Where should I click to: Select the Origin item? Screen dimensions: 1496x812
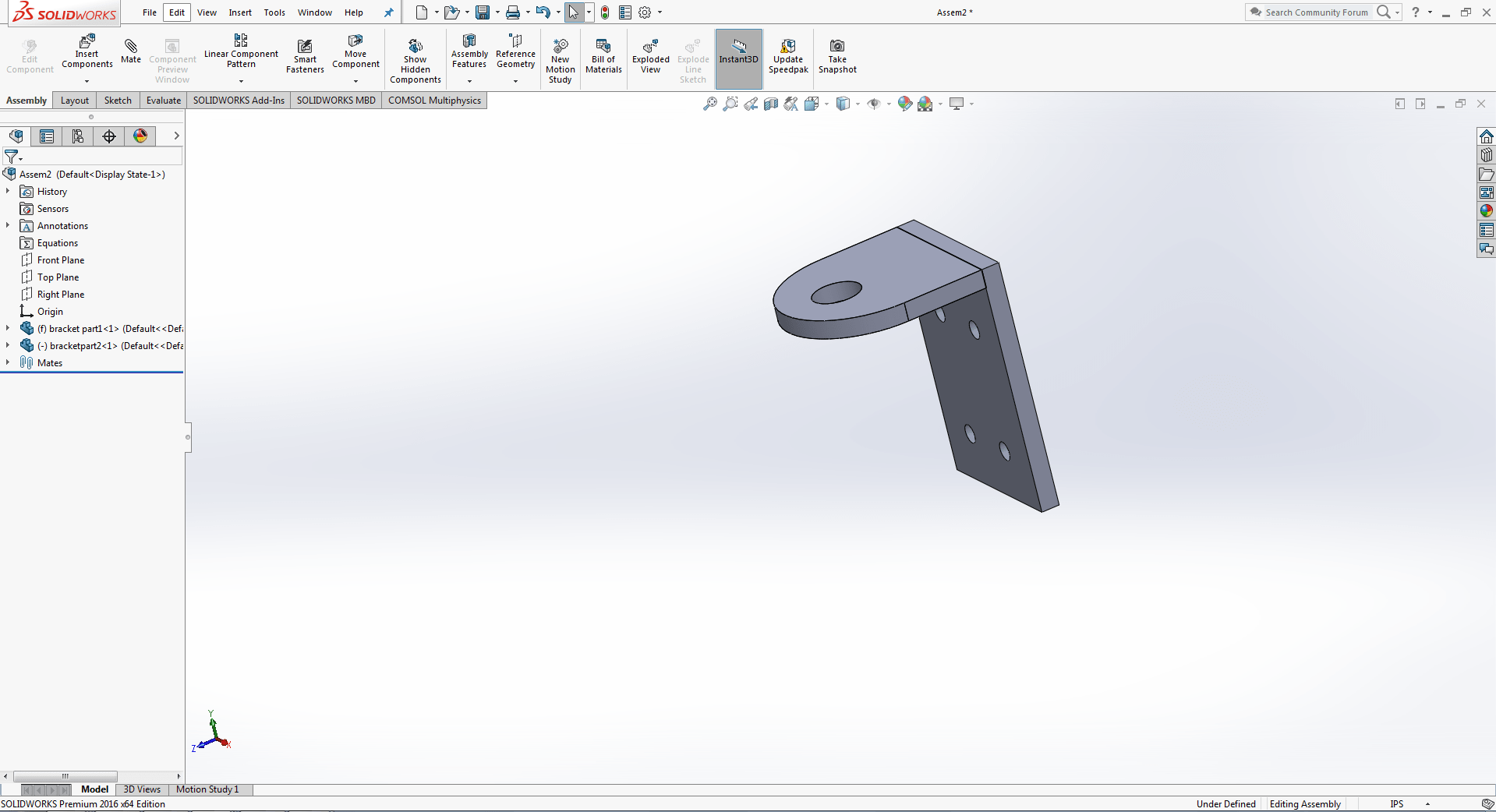pyautogui.click(x=50, y=312)
